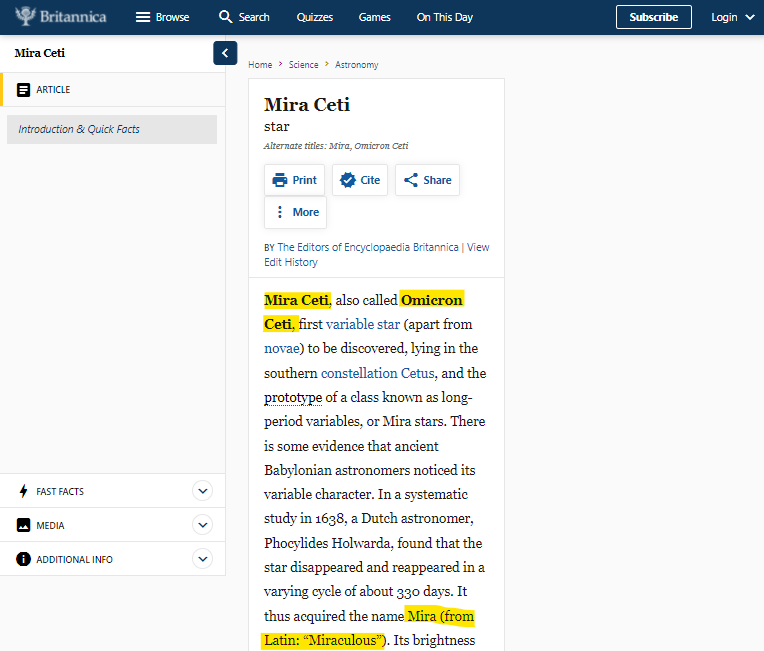The height and width of the screenshot is (651, 764).
Task: Click the Search magnifier icon
Action: [x=225, y=17]
